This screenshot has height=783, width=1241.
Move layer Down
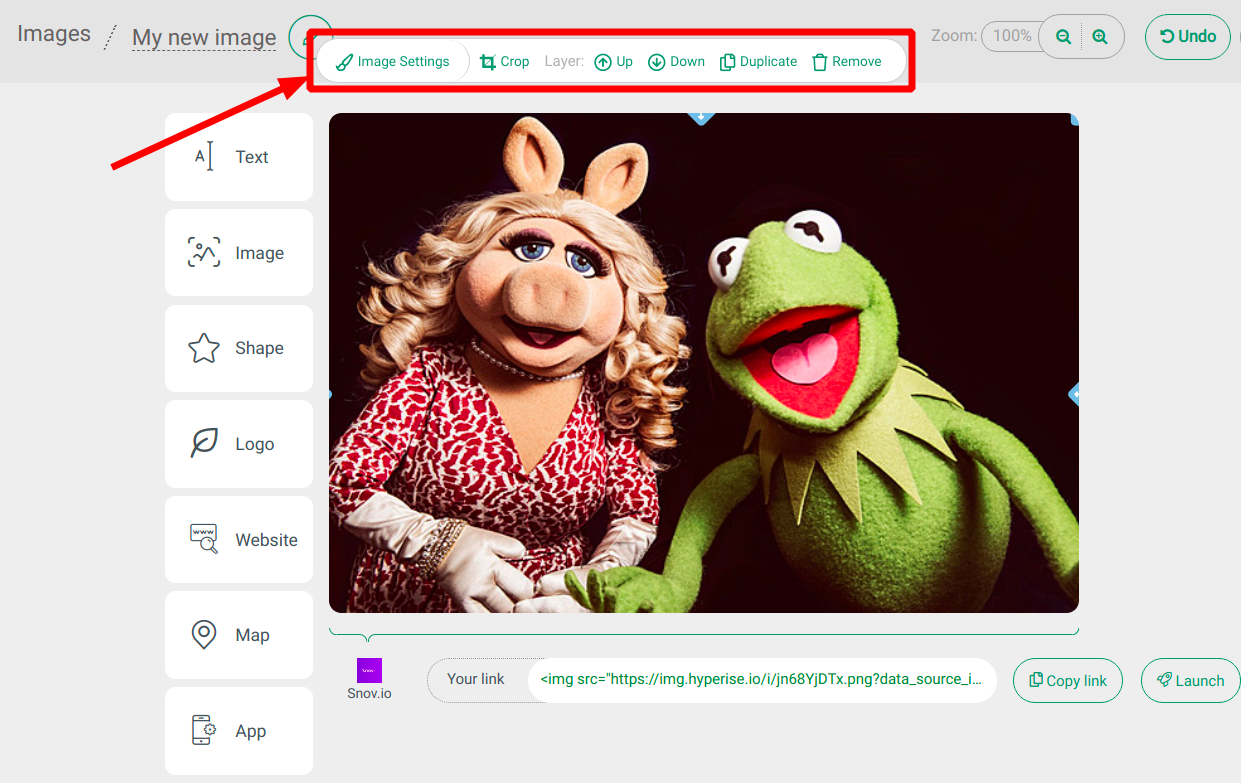pyautogui.click(x=677, y=62)
